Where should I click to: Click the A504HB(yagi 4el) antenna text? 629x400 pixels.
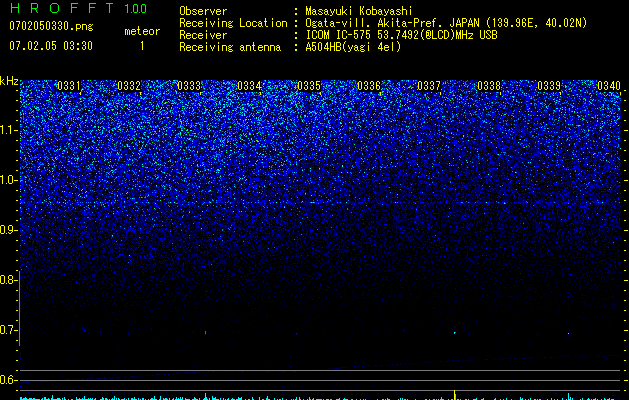pos(353,47)
